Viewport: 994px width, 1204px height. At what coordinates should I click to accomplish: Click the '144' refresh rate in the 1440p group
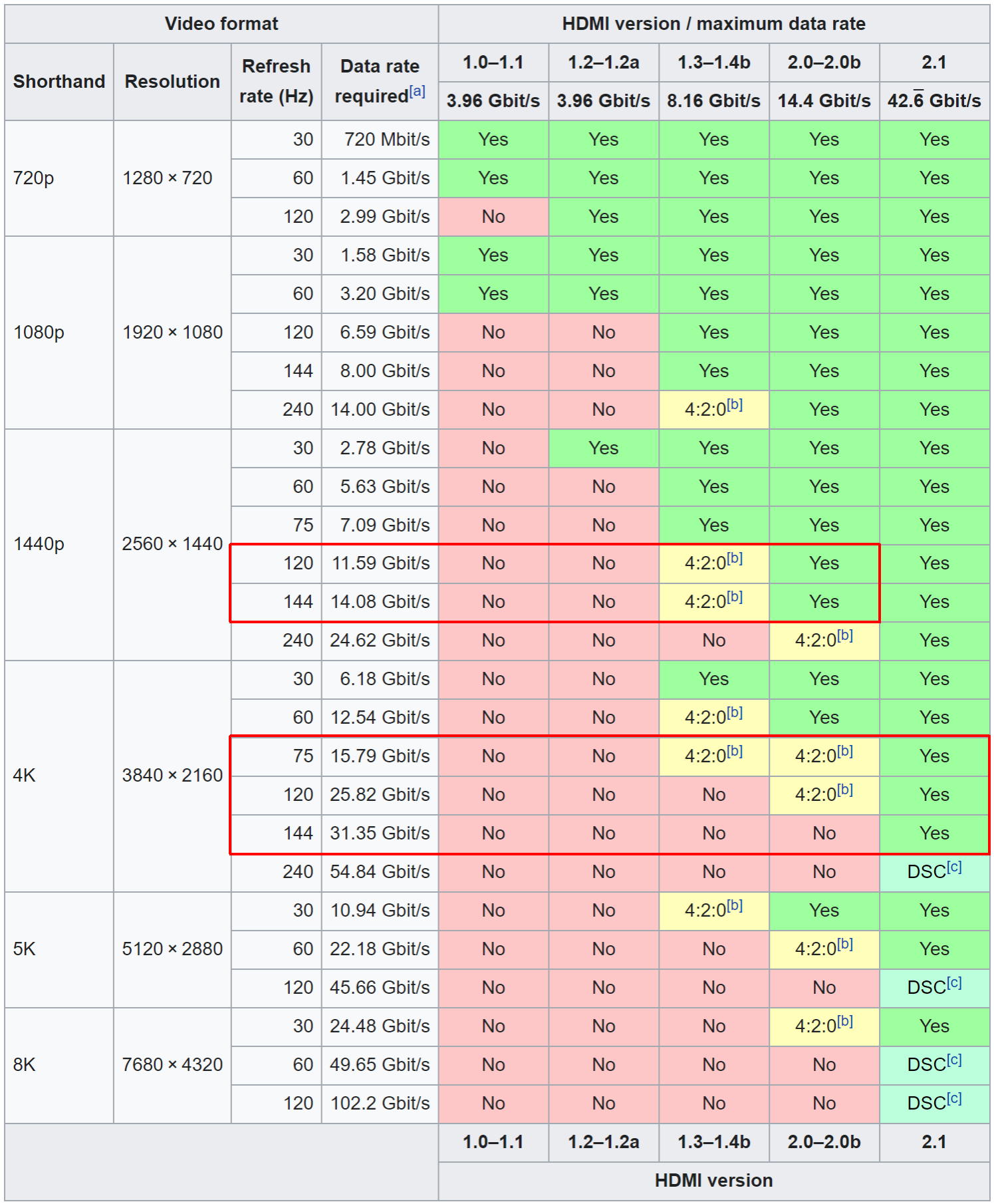point(276,602)
